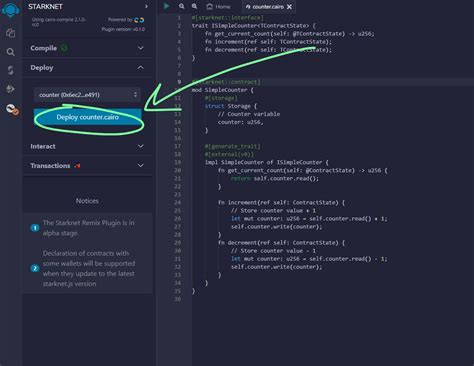This screenshot has width=474, height=366.
Task: Click '// Counter variable' comment line
Action: (249, 114)
